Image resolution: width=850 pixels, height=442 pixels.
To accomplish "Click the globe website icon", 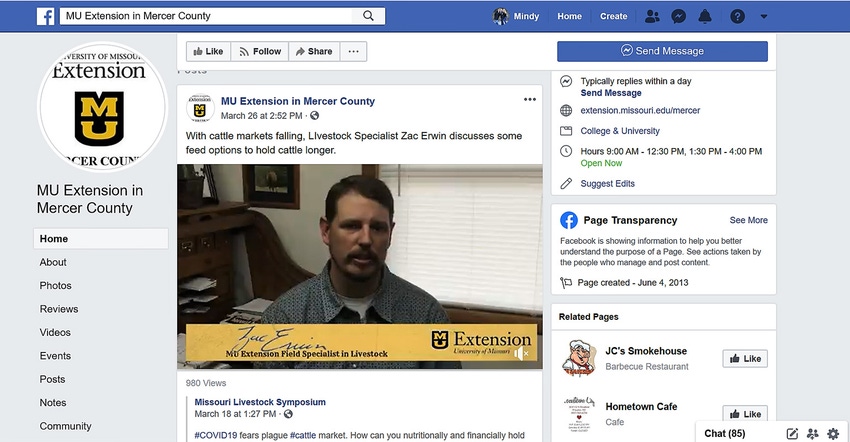I will (566, 111).
